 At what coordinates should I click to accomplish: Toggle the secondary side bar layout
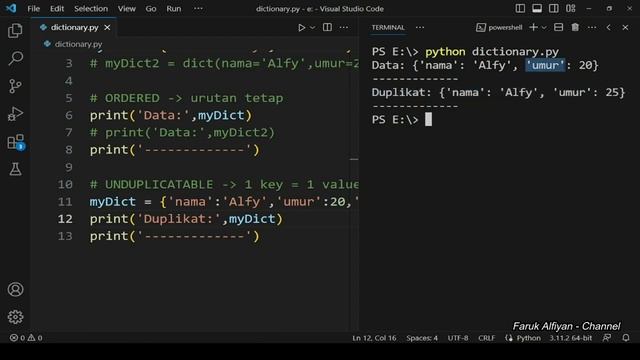(x=553, y=9)
